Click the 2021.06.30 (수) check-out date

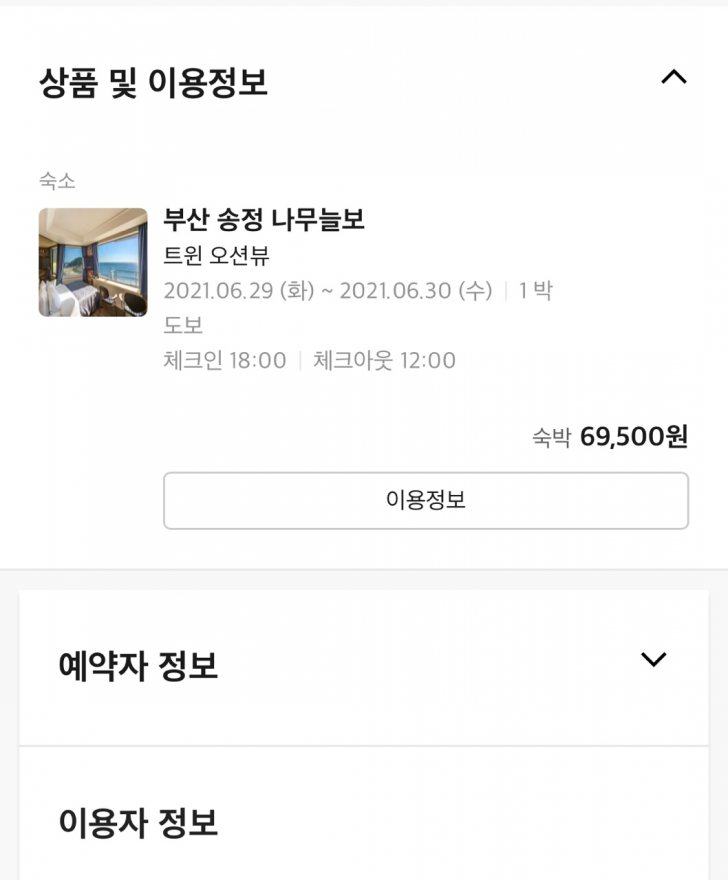point(416,291)
